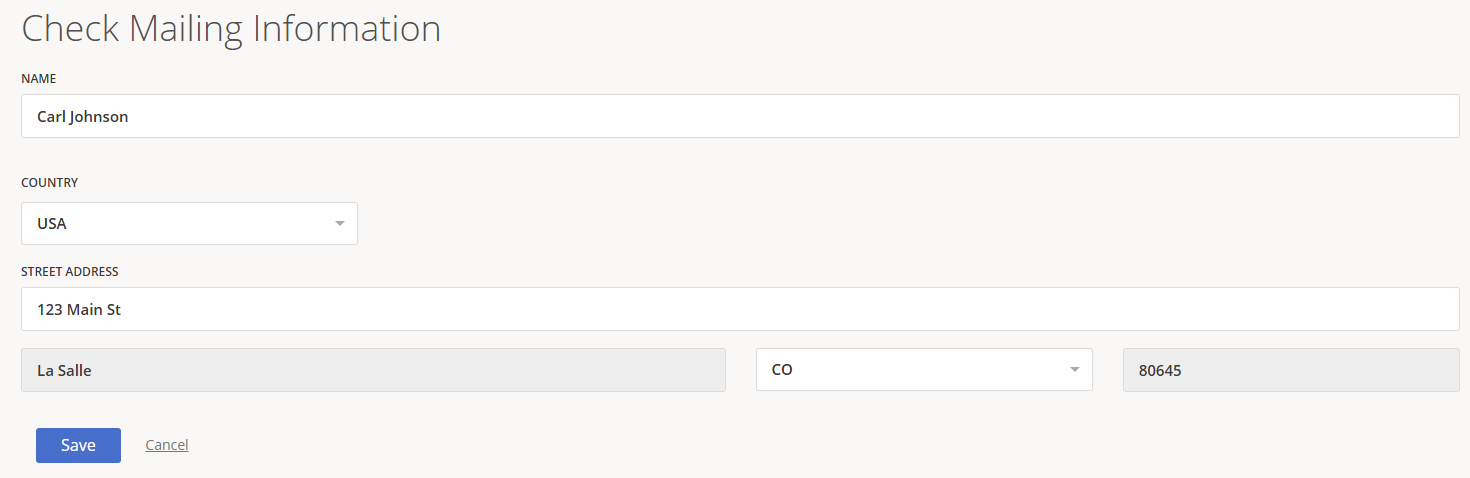
Task: Click the selected CO state value
Action: click(782, 370)
